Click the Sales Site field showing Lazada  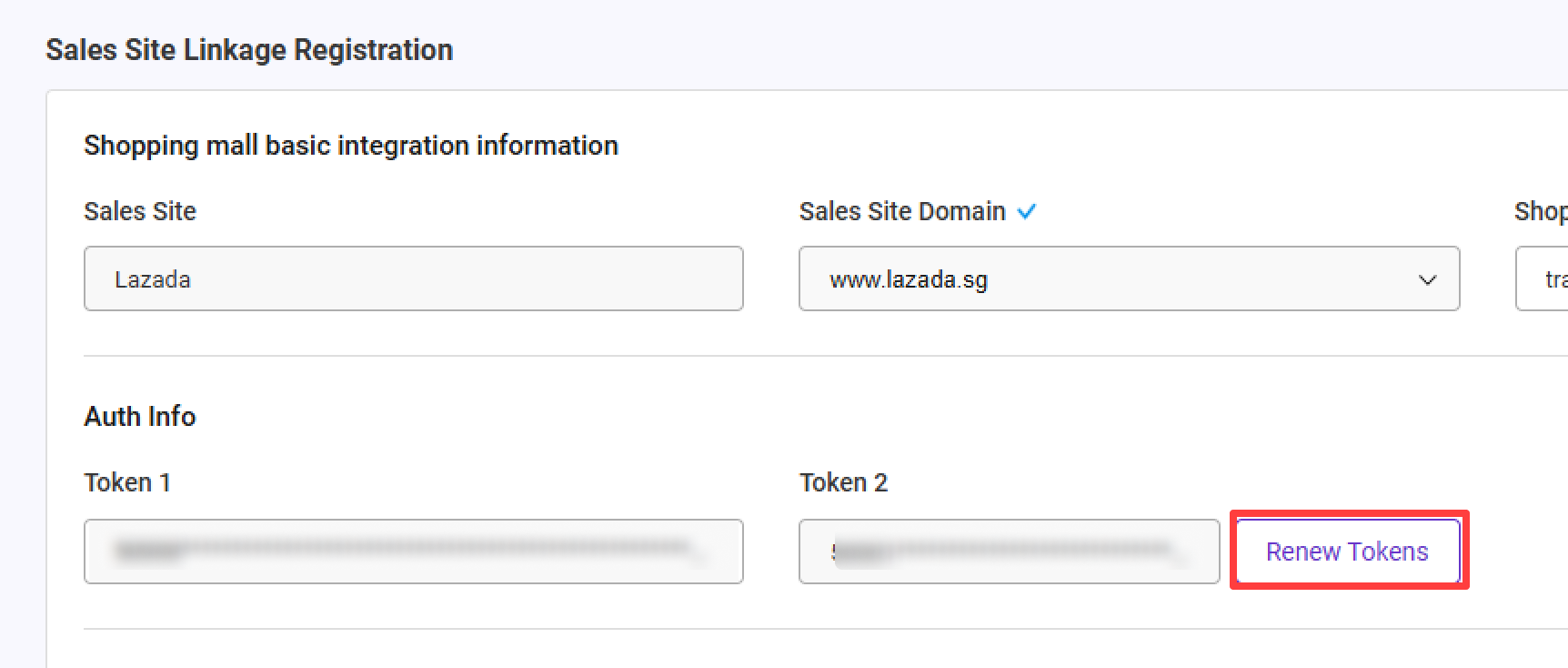click(413, 278)
